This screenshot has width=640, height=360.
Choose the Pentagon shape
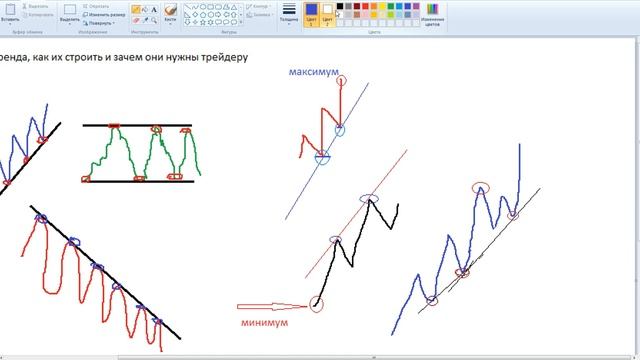pyautogui.click(x=203, y=15)
